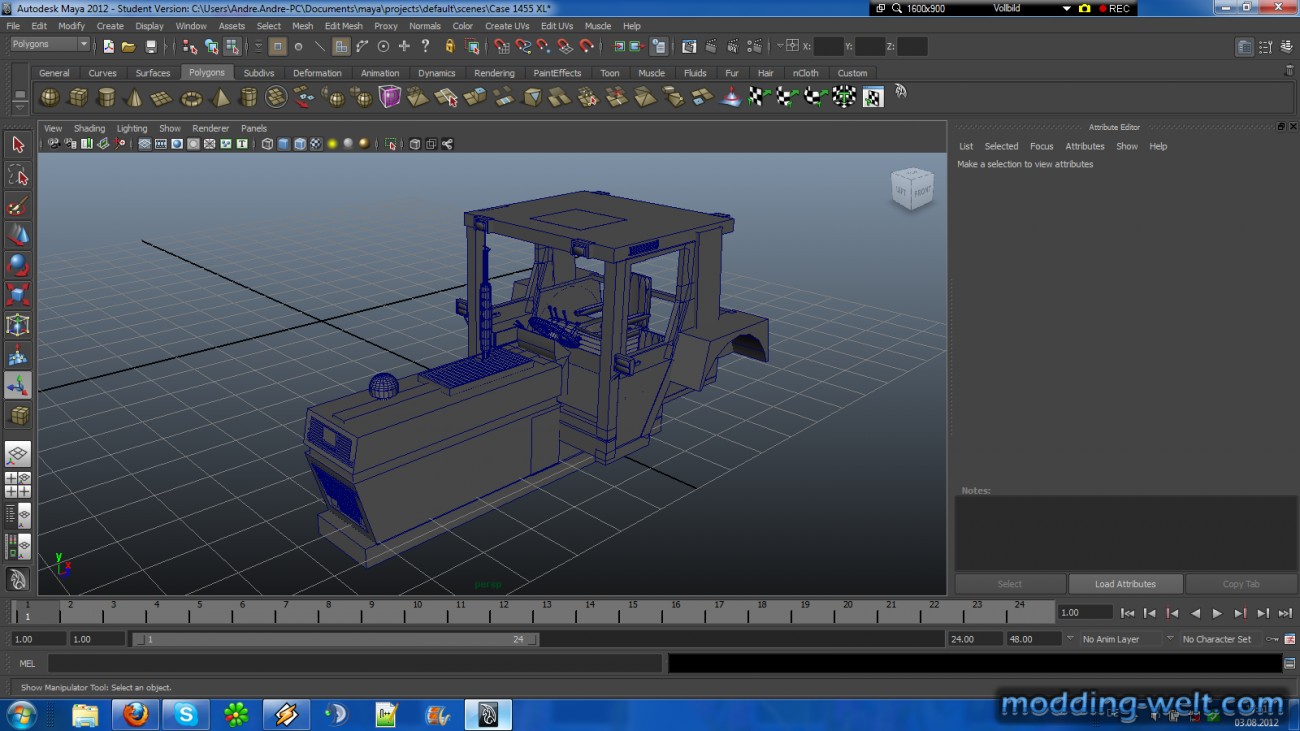Image resolution: width=1300 pixels, height=731 pixels.
Task: Open the viewport Shading menu
Action: (89, 128)
